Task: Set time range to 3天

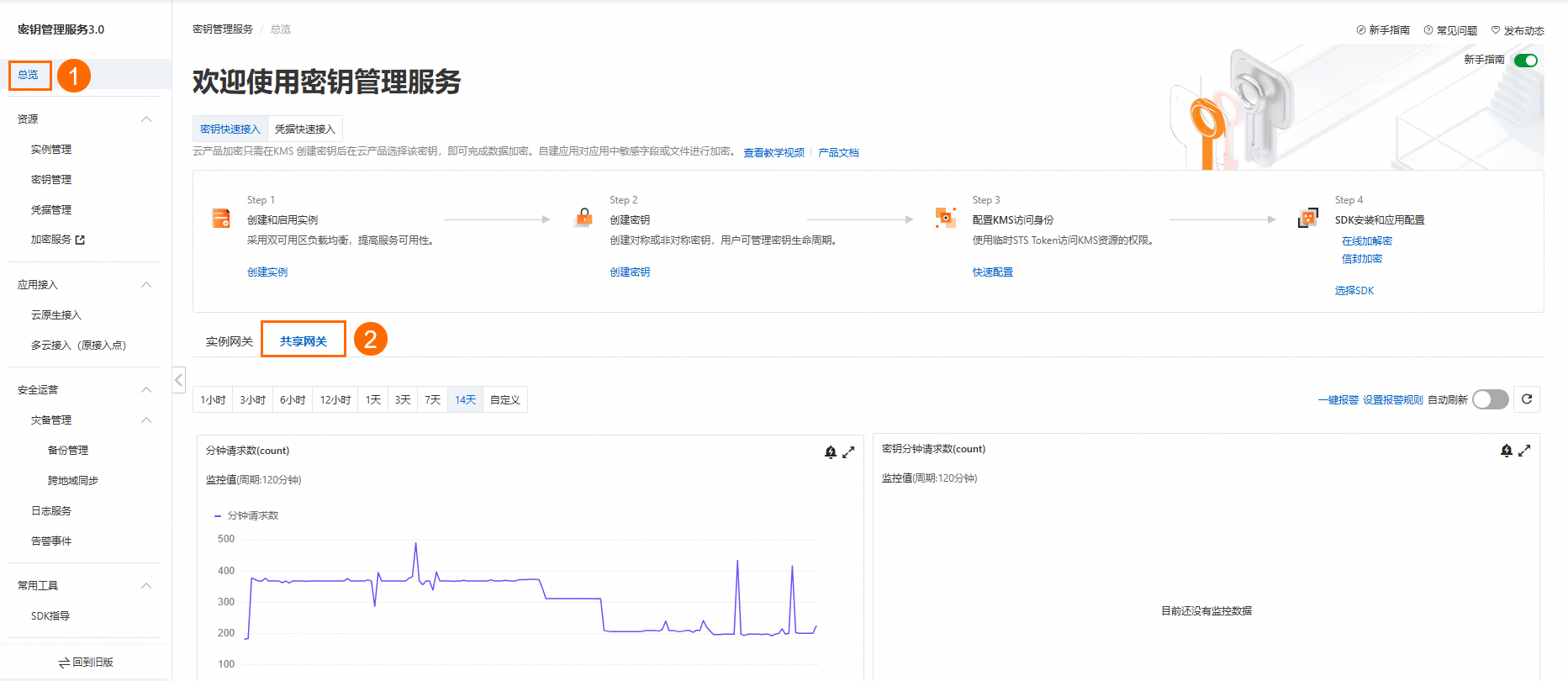Action: 403,399
